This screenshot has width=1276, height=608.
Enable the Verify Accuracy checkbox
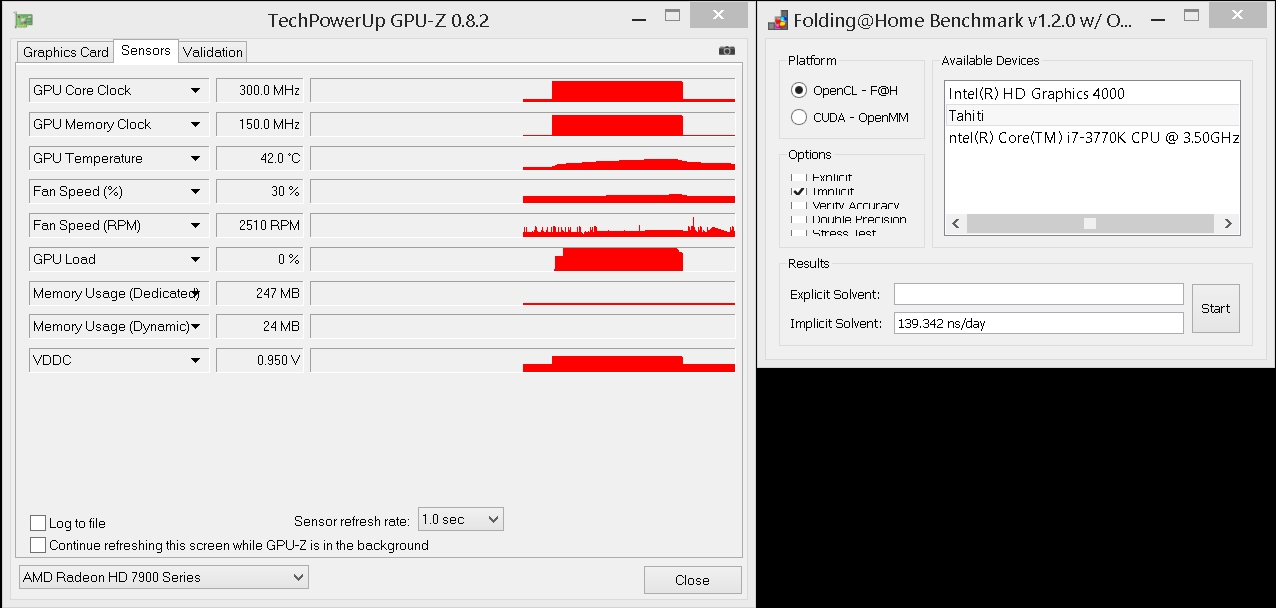[x=798, y=205]
